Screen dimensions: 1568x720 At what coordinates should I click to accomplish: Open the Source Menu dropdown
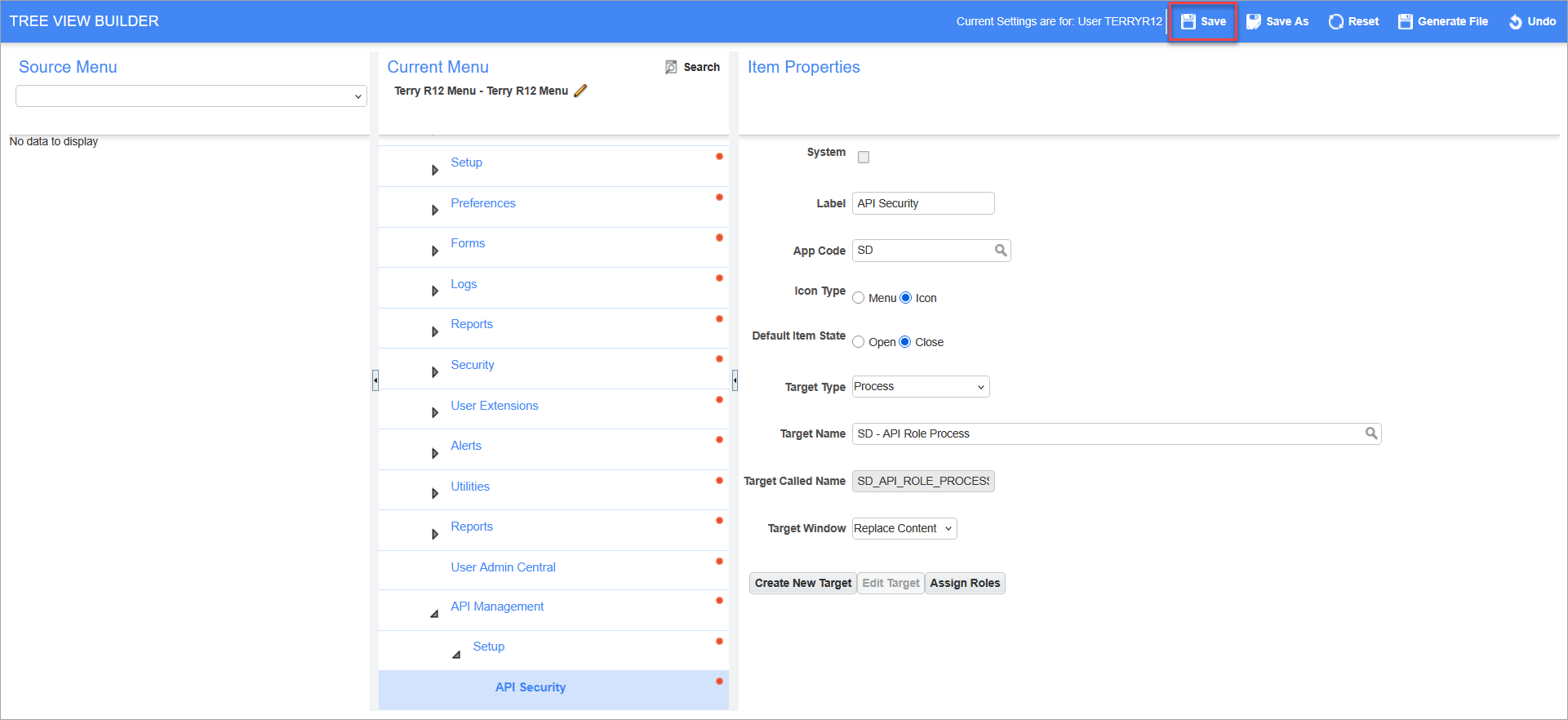(191, 96)
